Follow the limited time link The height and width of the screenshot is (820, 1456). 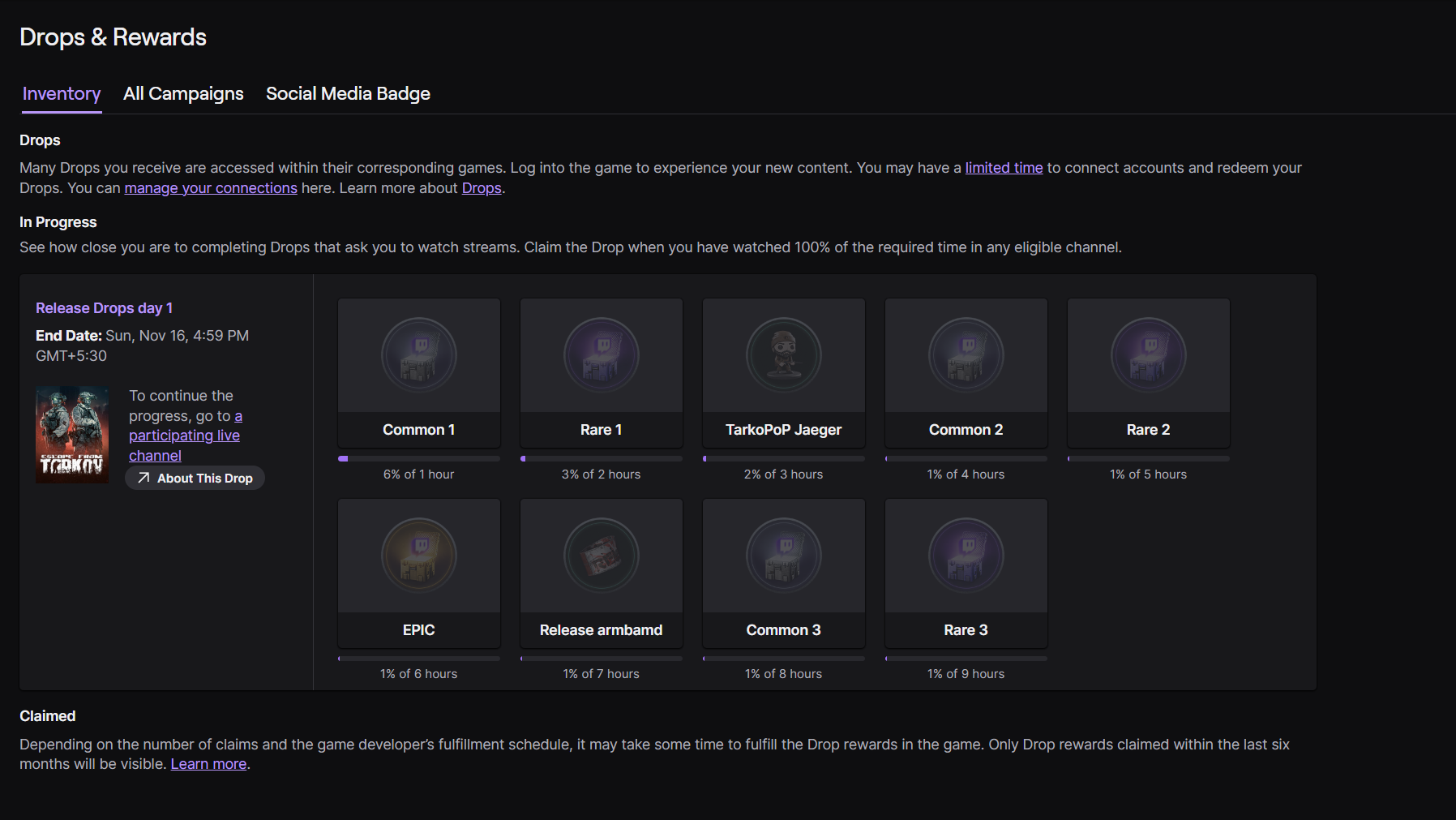pos(1004,167)
